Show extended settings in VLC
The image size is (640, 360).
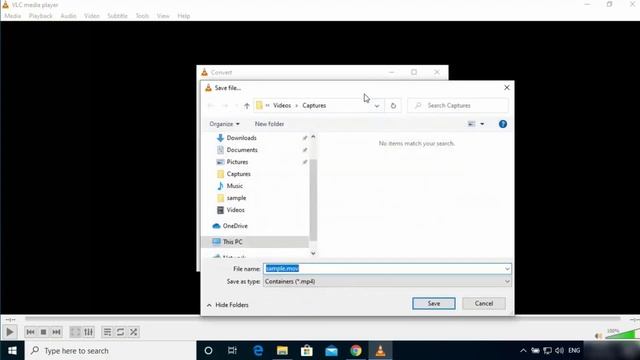(89, 332)
